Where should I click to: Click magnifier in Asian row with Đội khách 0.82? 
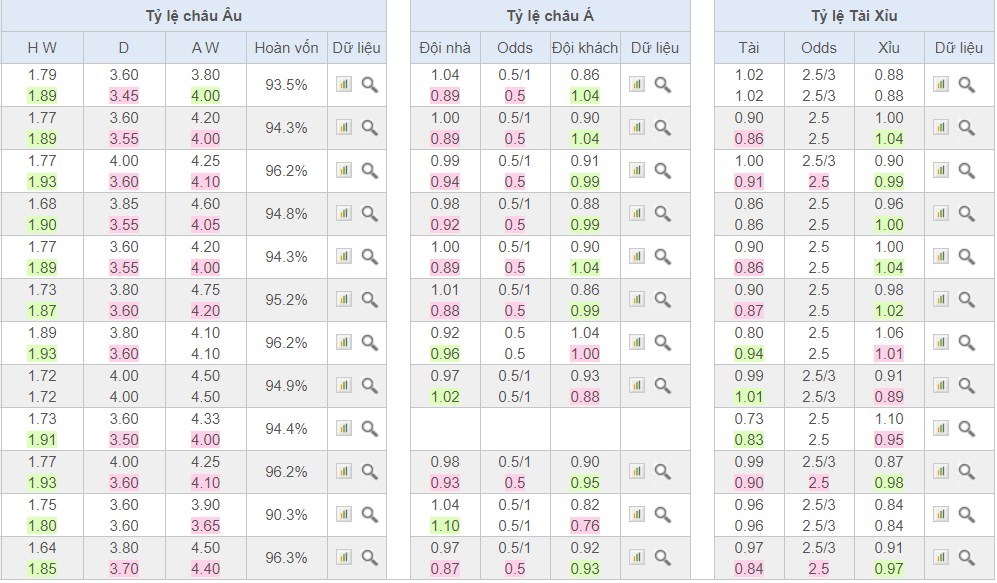click(x=662, y=515)
